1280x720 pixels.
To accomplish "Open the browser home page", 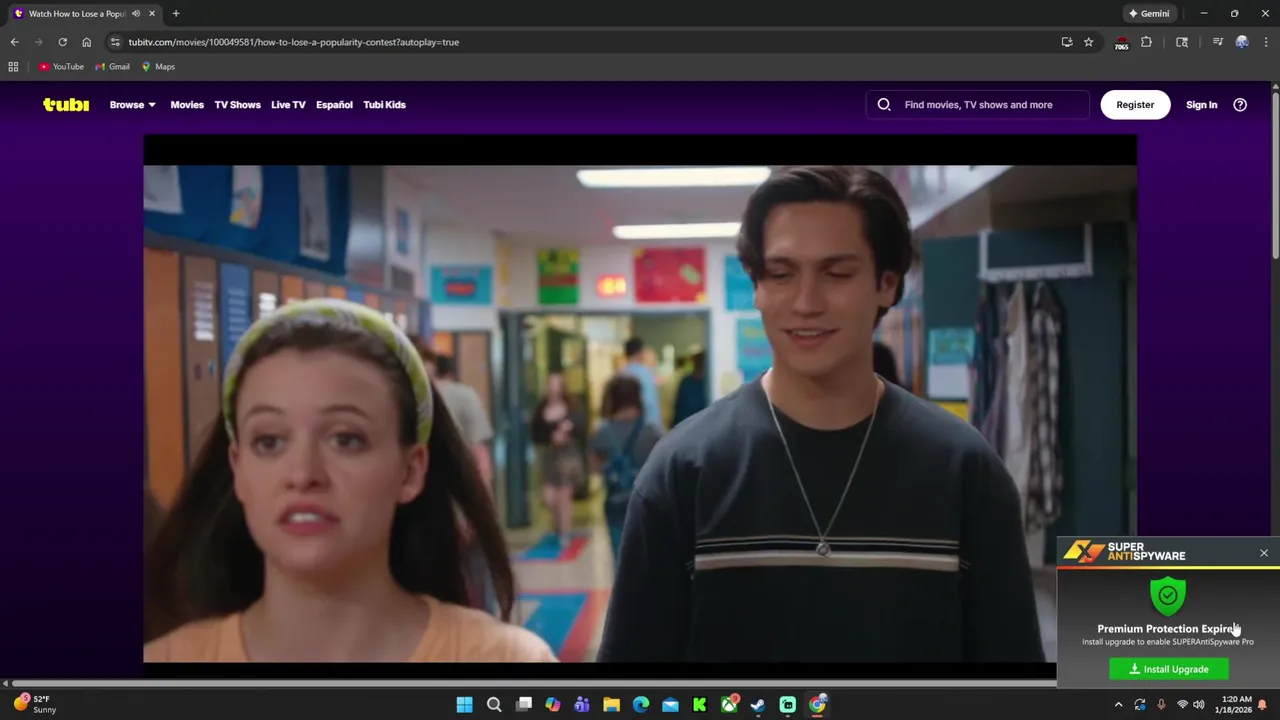I will 86,42.
